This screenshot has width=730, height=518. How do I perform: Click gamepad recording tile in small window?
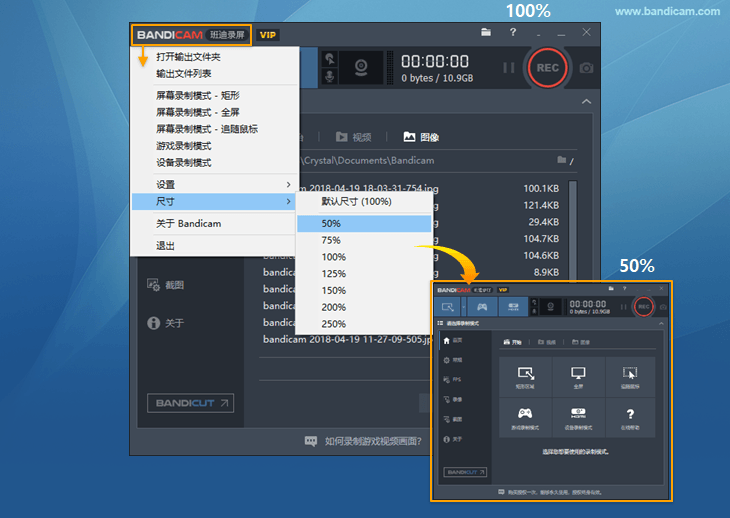pos(526,418)
